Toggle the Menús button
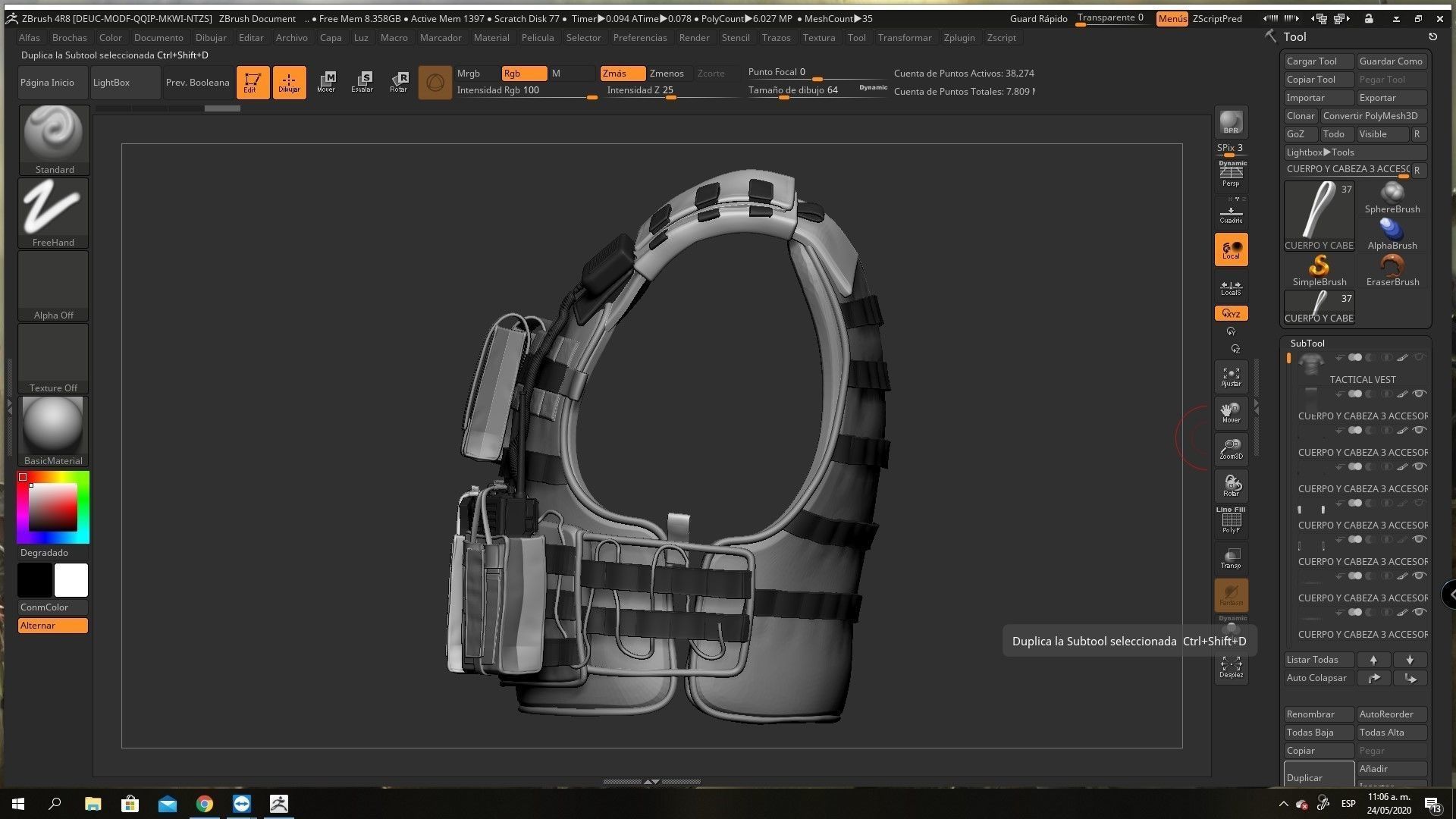This screenshot has width=1456, height=819. tap(1172, 18)
